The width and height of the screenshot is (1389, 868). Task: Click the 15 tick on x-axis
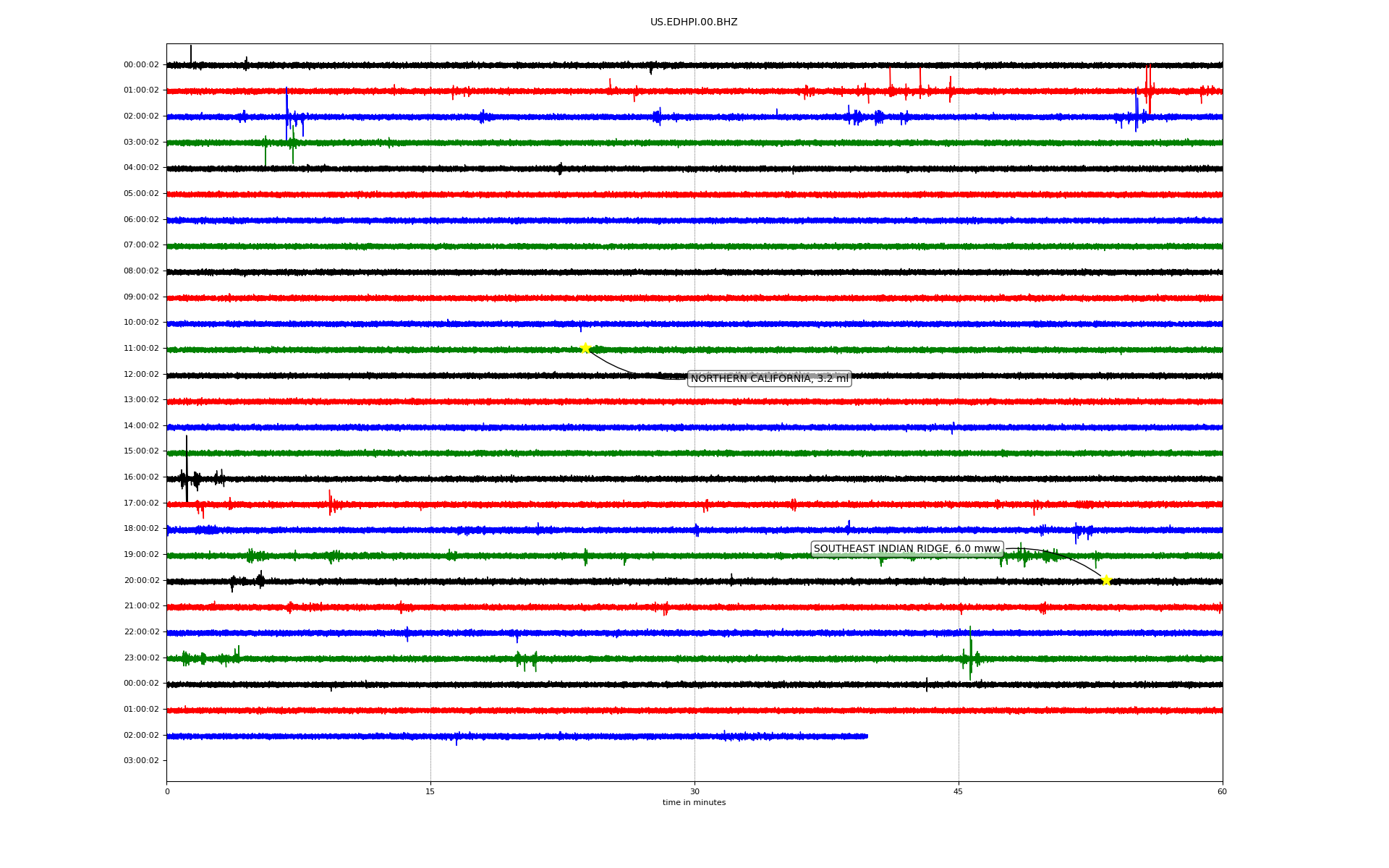(x=430, y=791)
